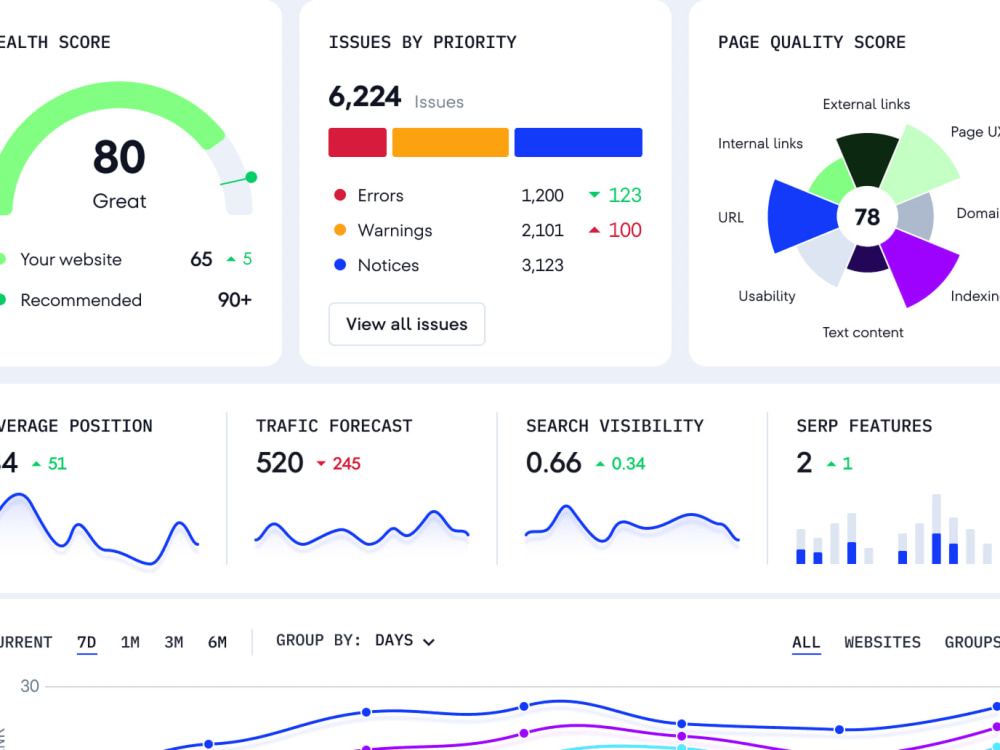The width and height of the screenshot is (1000, 750).
Task: Click the Search Visibility line chart
Action: pyautogui.click(x=632, y=524)
